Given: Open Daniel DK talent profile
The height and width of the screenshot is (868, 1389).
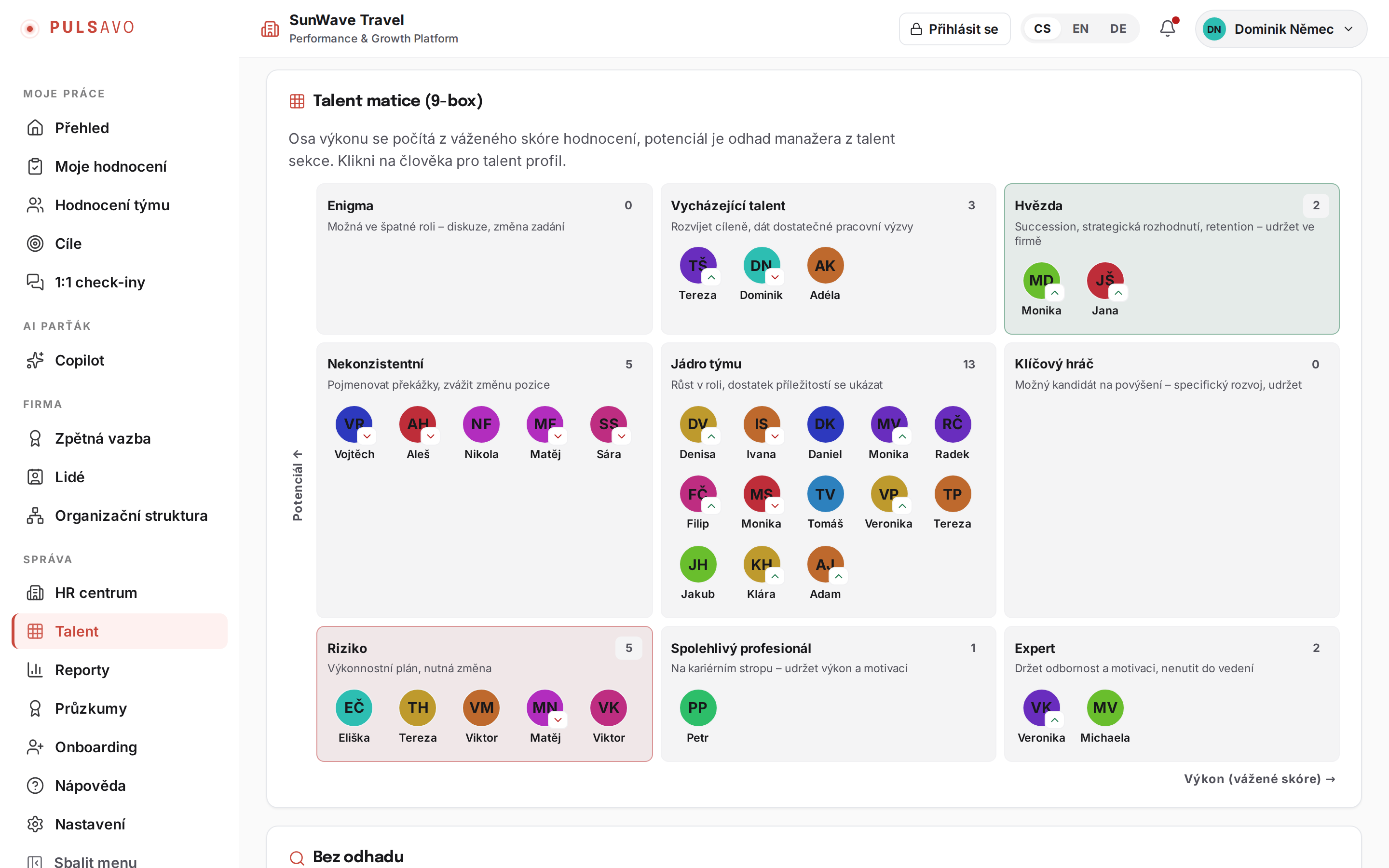Looking at the screenshot, I should point(825,434).
